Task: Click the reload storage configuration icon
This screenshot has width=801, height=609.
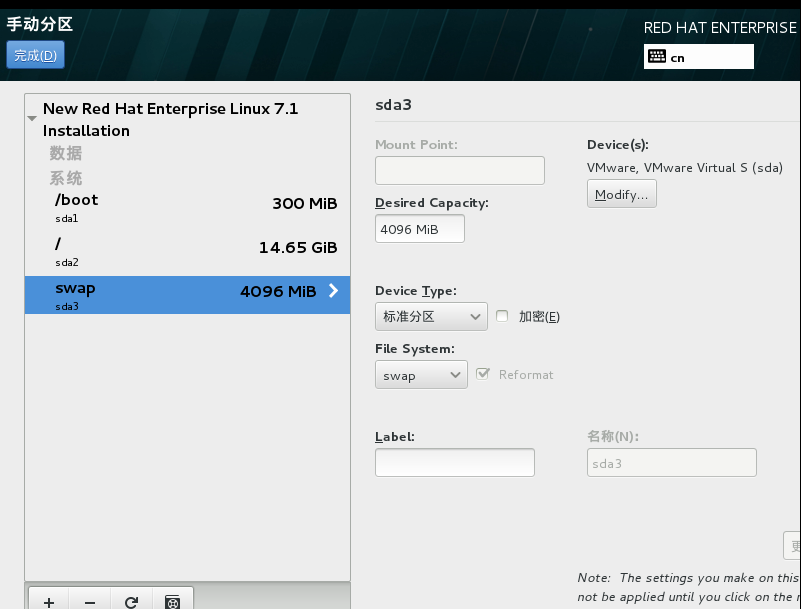Action: pyautogui.click(x=131, y=601)
